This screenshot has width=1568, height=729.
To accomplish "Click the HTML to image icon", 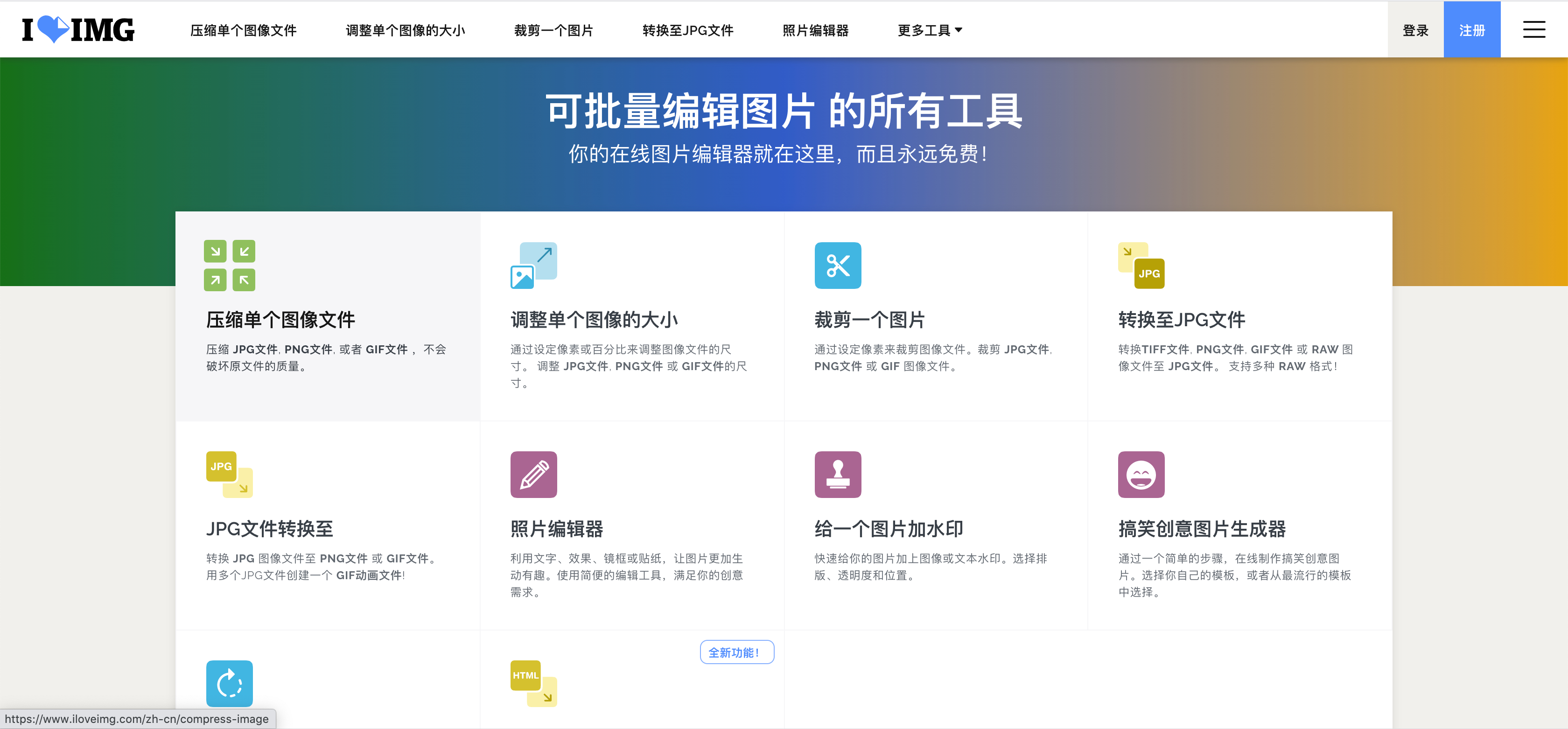I will [x=533, y=683].
